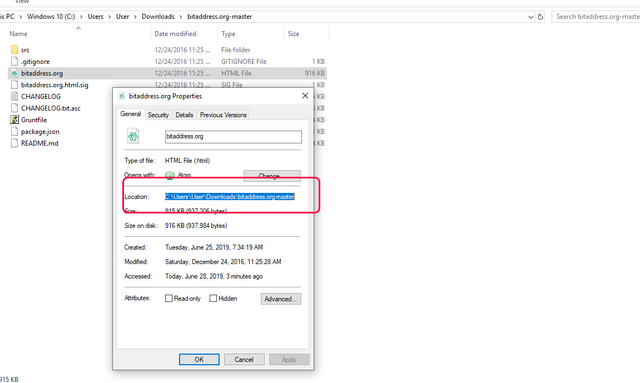Click the greyed Apply button
Screen dimensions: 640x383
click(289, 359)
